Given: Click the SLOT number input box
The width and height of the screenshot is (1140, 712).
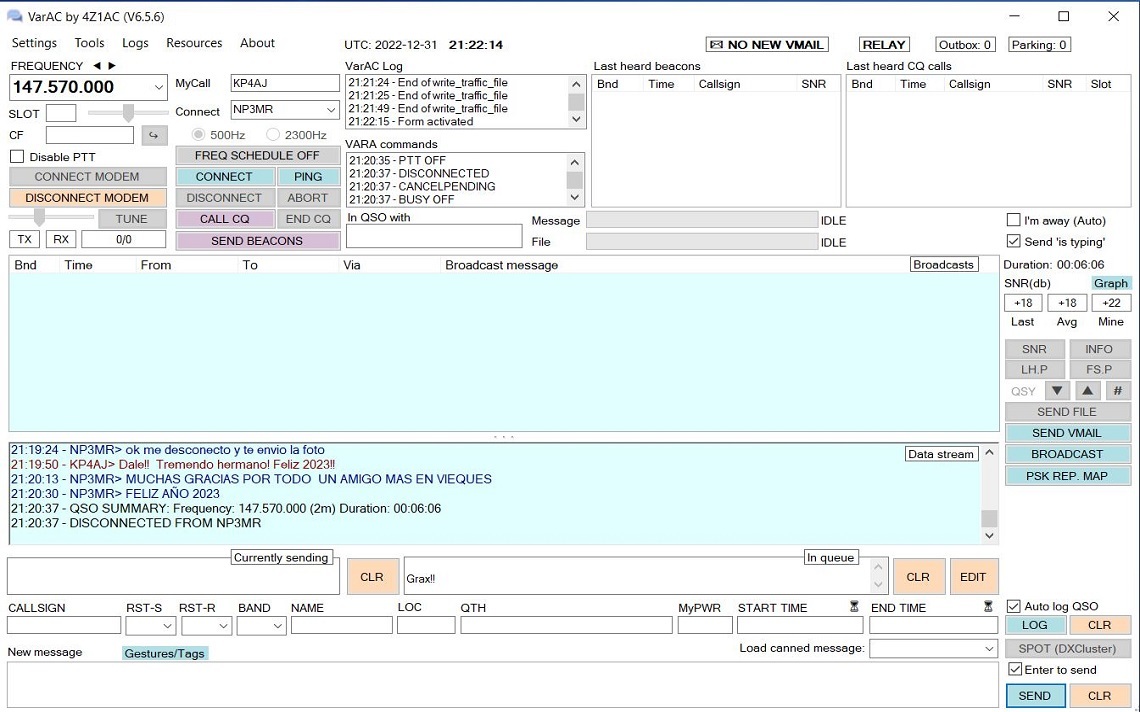Looking at the screenshot, I should click(x=60, y=113).
